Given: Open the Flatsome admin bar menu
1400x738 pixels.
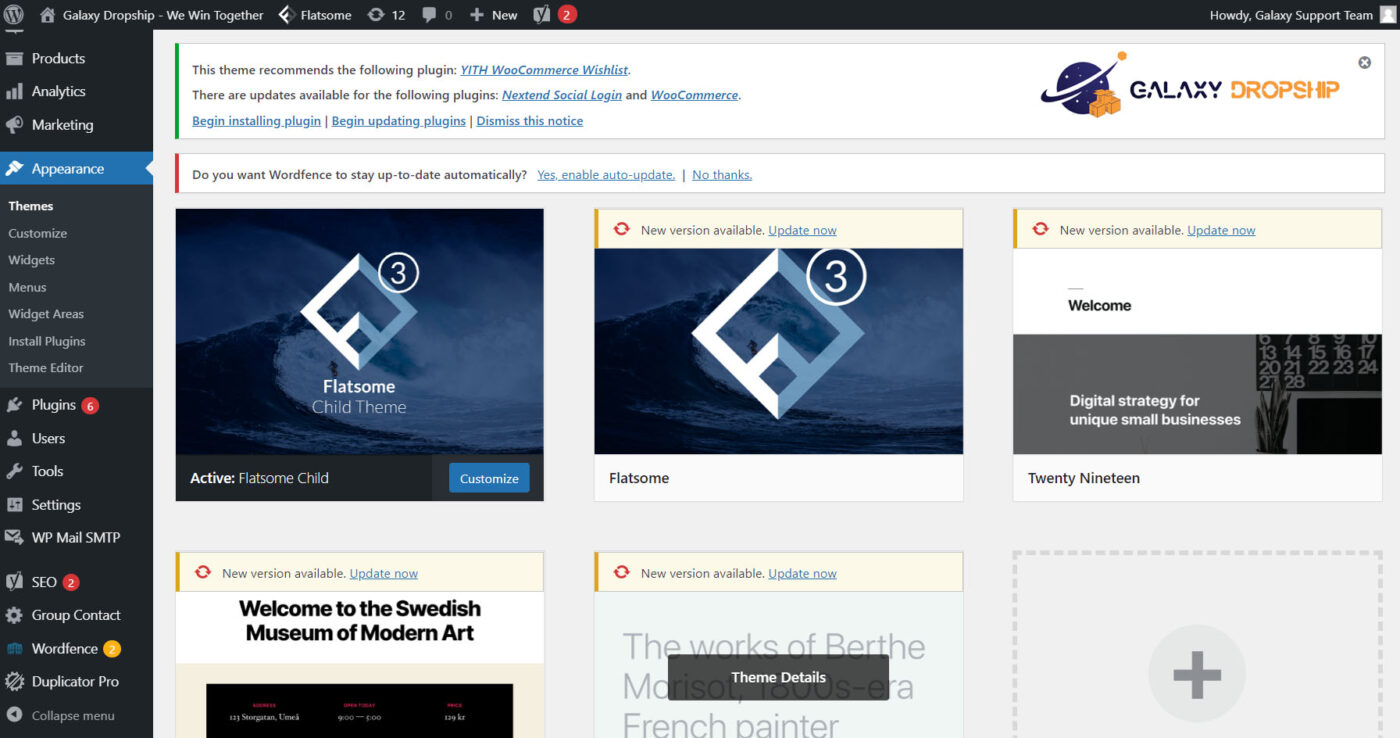Looking at the screenshot, I should pos(314,15).
